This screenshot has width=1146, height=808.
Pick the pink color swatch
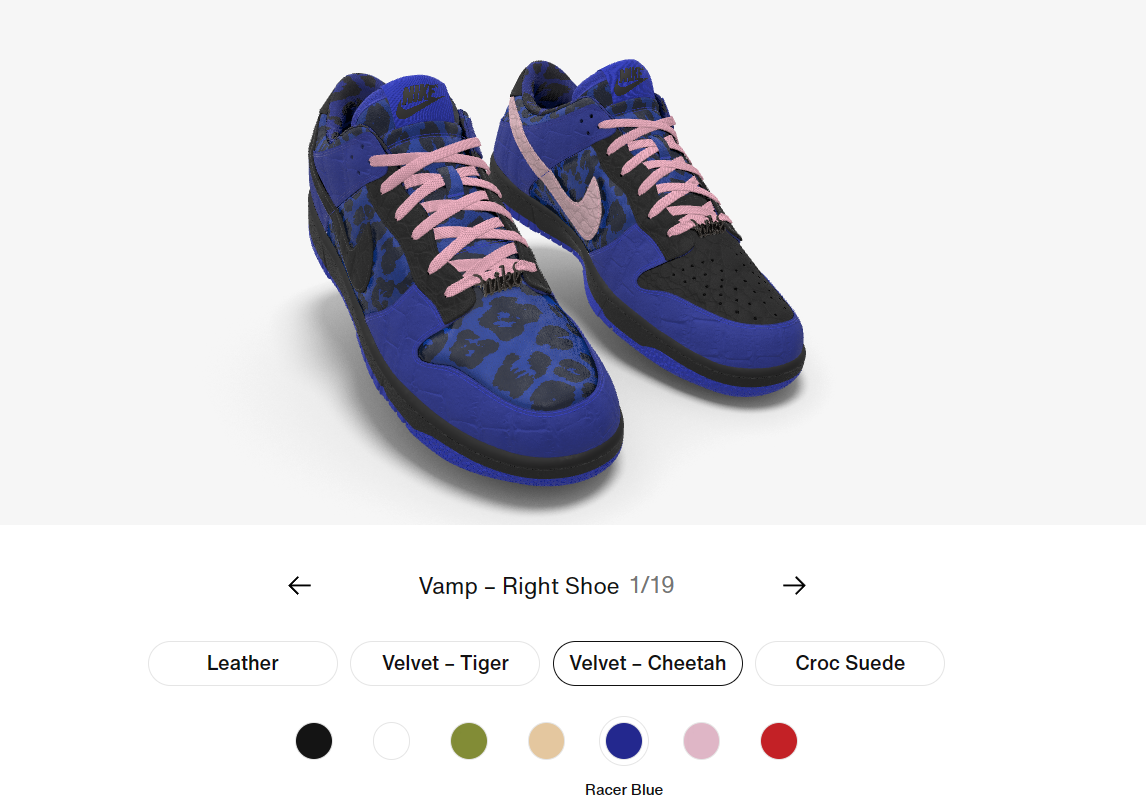[x=702, y=741]
